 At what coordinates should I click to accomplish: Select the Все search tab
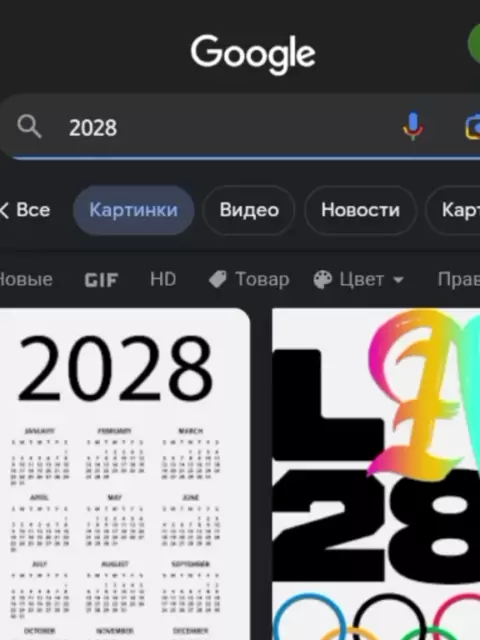point(33,210)
